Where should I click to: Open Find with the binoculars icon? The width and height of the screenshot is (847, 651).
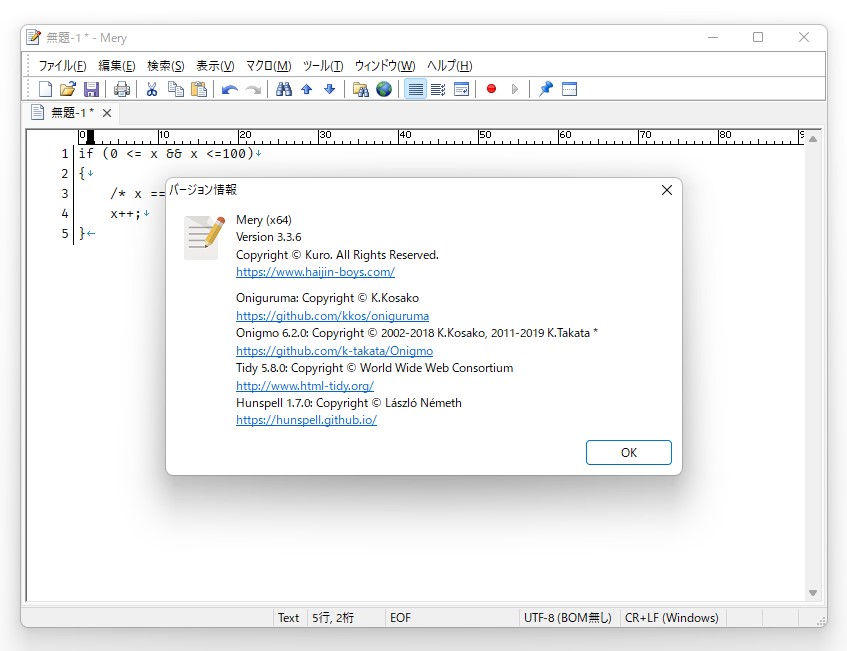284,89
